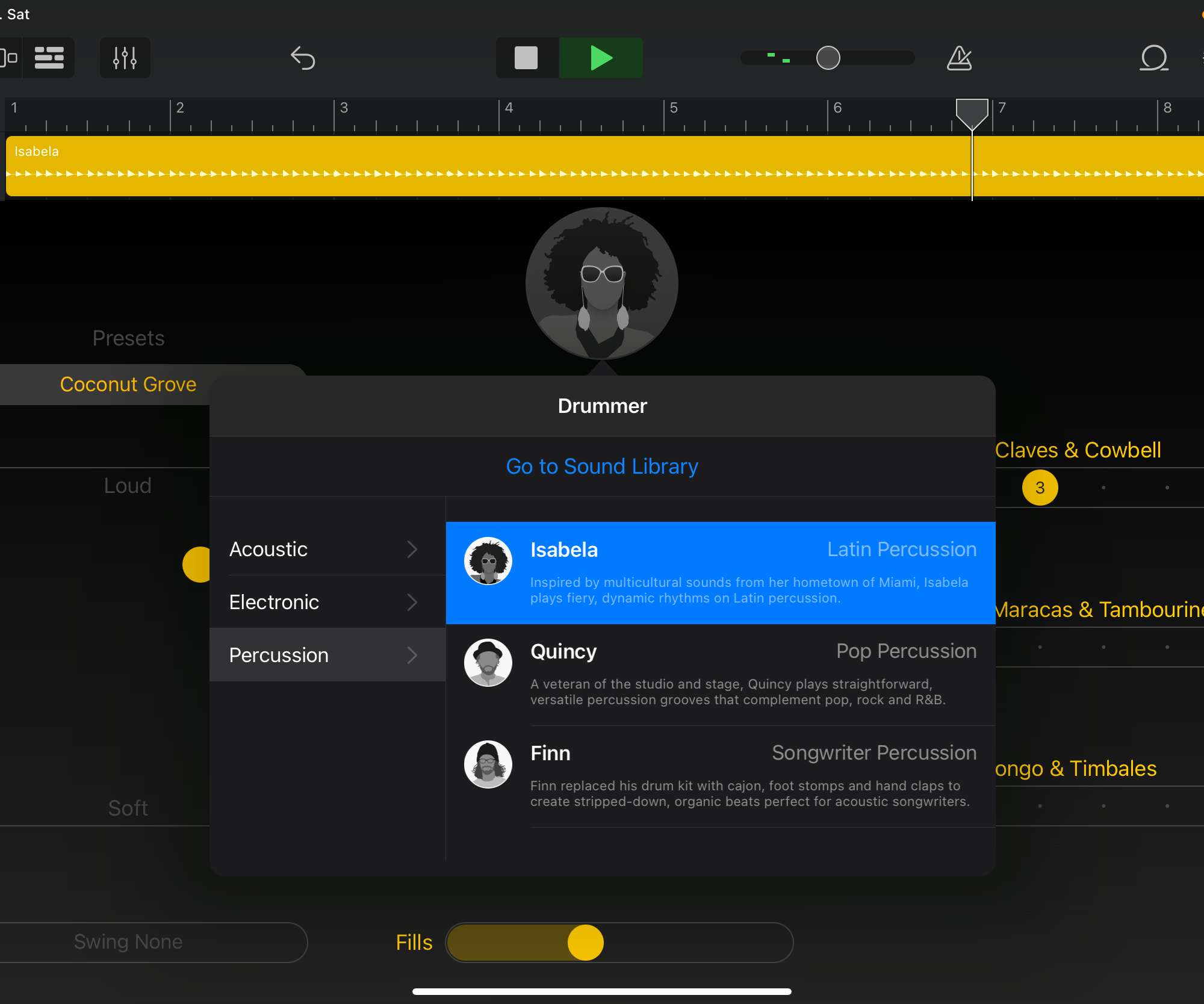Open the track controls mixer icon
Screen dimensions: 1204x1004
[x=125, y=58]
